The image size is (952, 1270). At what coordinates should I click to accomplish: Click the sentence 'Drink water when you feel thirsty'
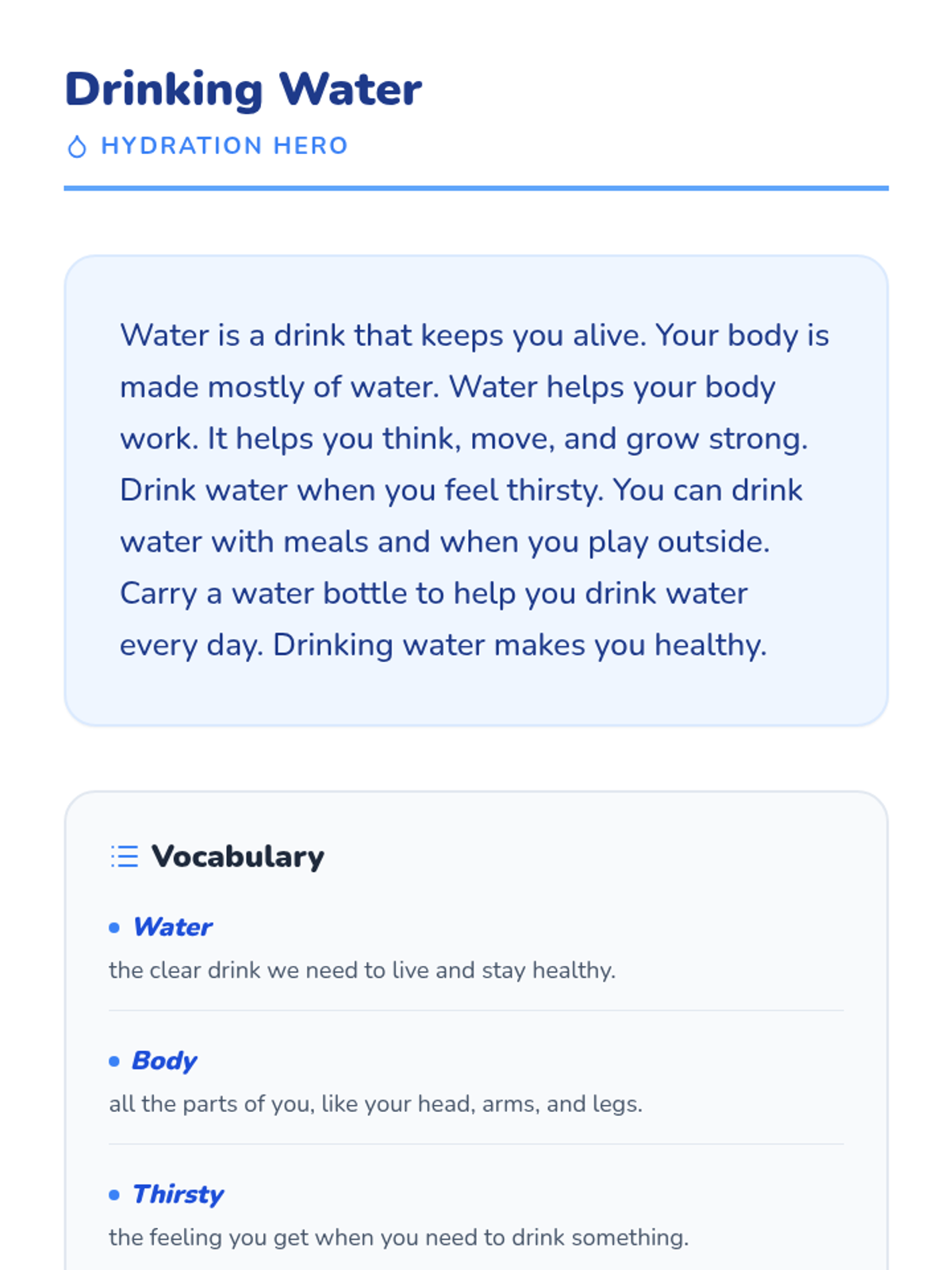tap(362, 491)
